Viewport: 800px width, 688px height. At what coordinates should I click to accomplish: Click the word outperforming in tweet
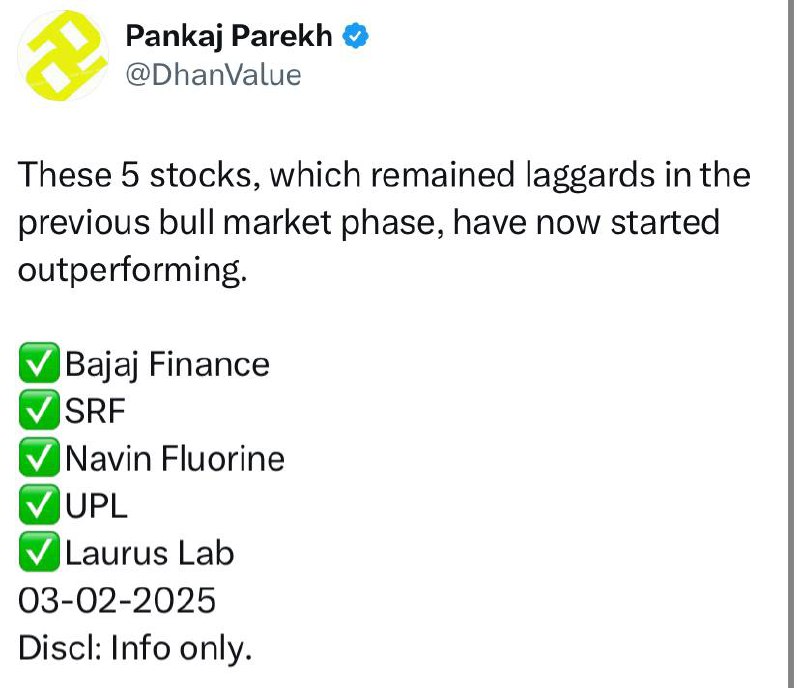pos(133,271)
